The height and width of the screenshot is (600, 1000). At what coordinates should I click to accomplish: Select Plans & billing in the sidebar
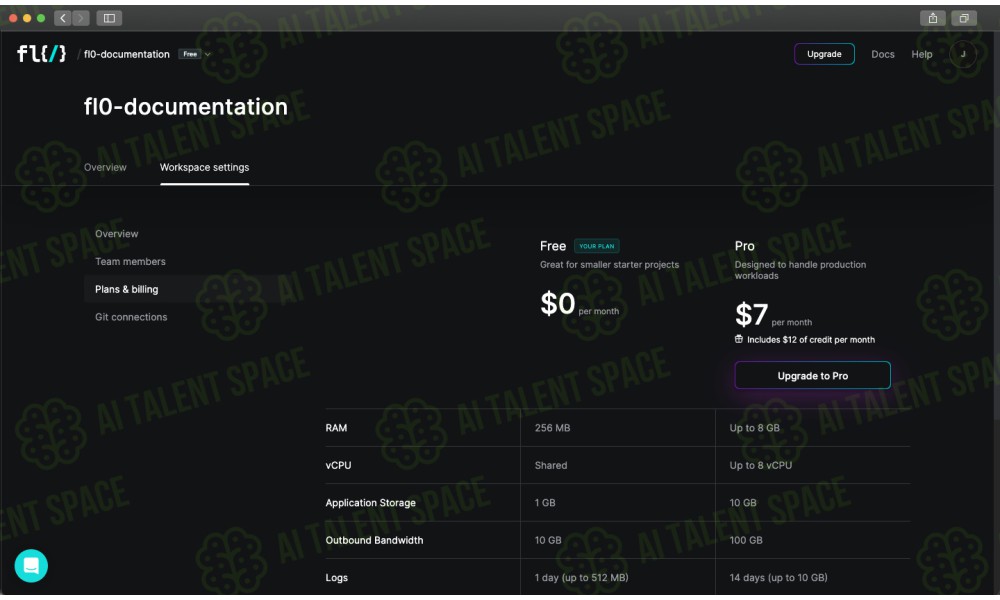tap(126, 289)
